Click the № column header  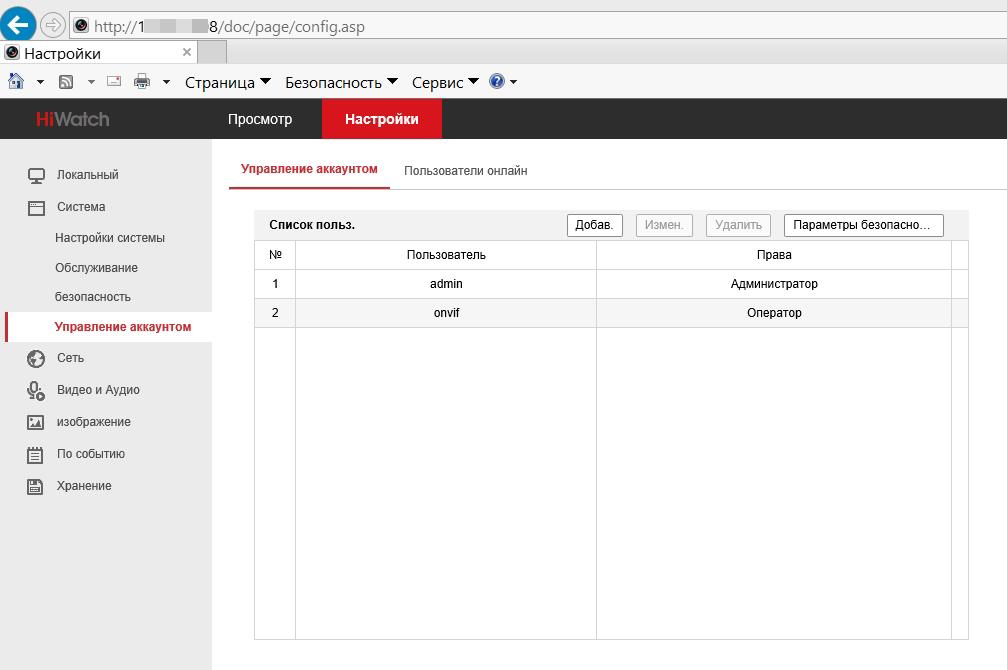tap(275, 255)
